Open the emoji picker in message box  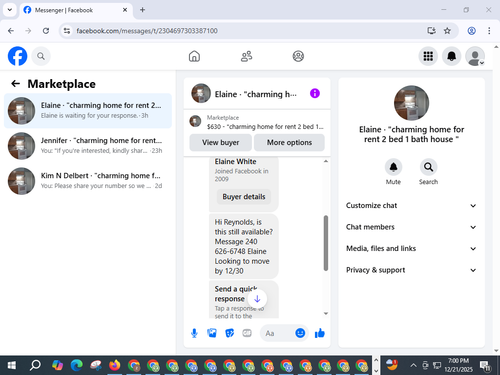pos(300,333)
